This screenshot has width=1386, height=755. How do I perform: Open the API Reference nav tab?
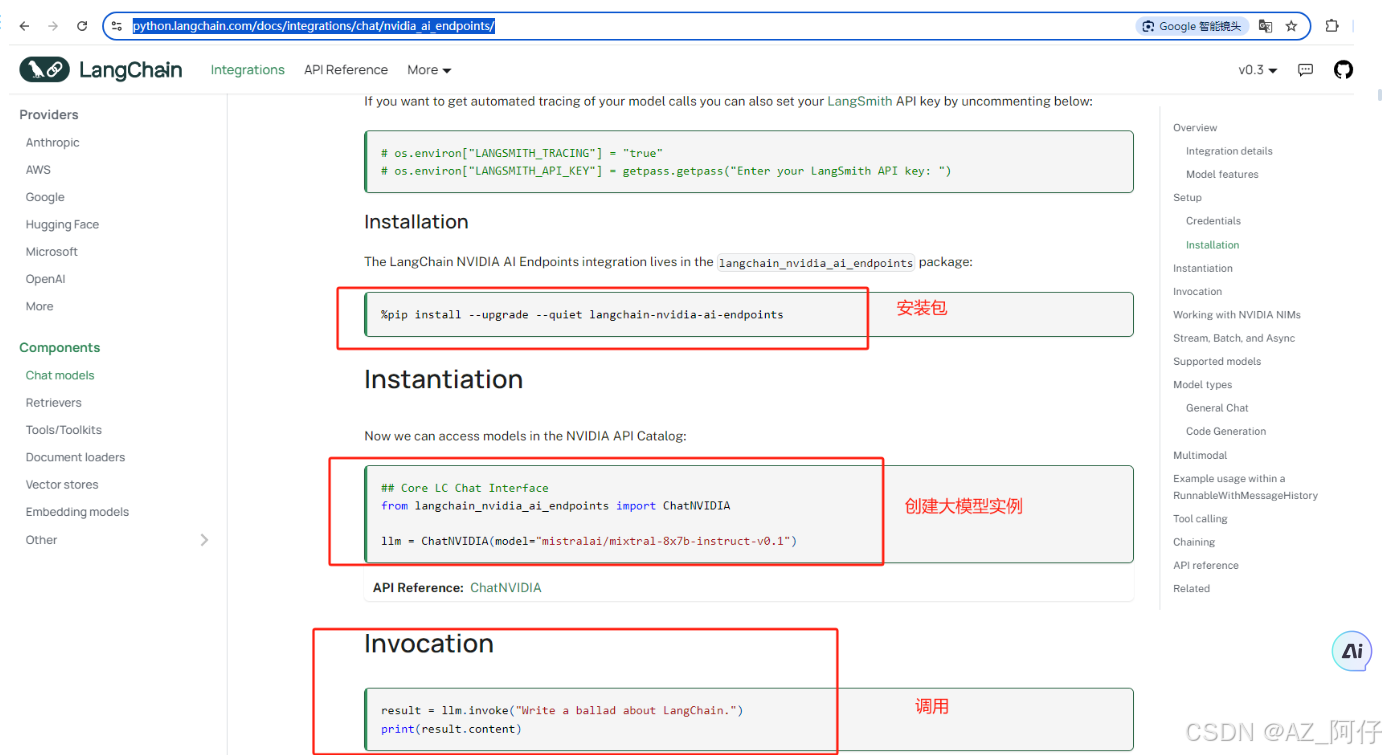tap(346, 70)
